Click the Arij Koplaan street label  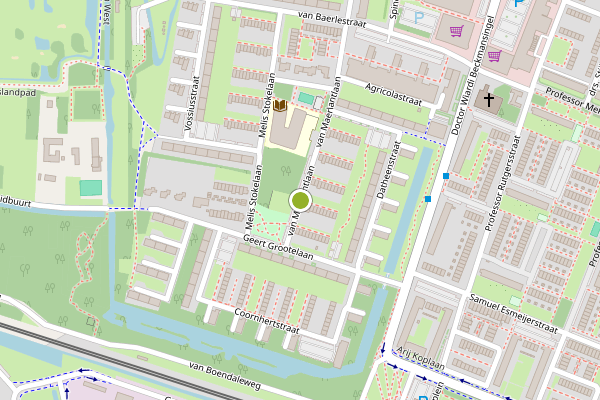[x=420, y=358]
